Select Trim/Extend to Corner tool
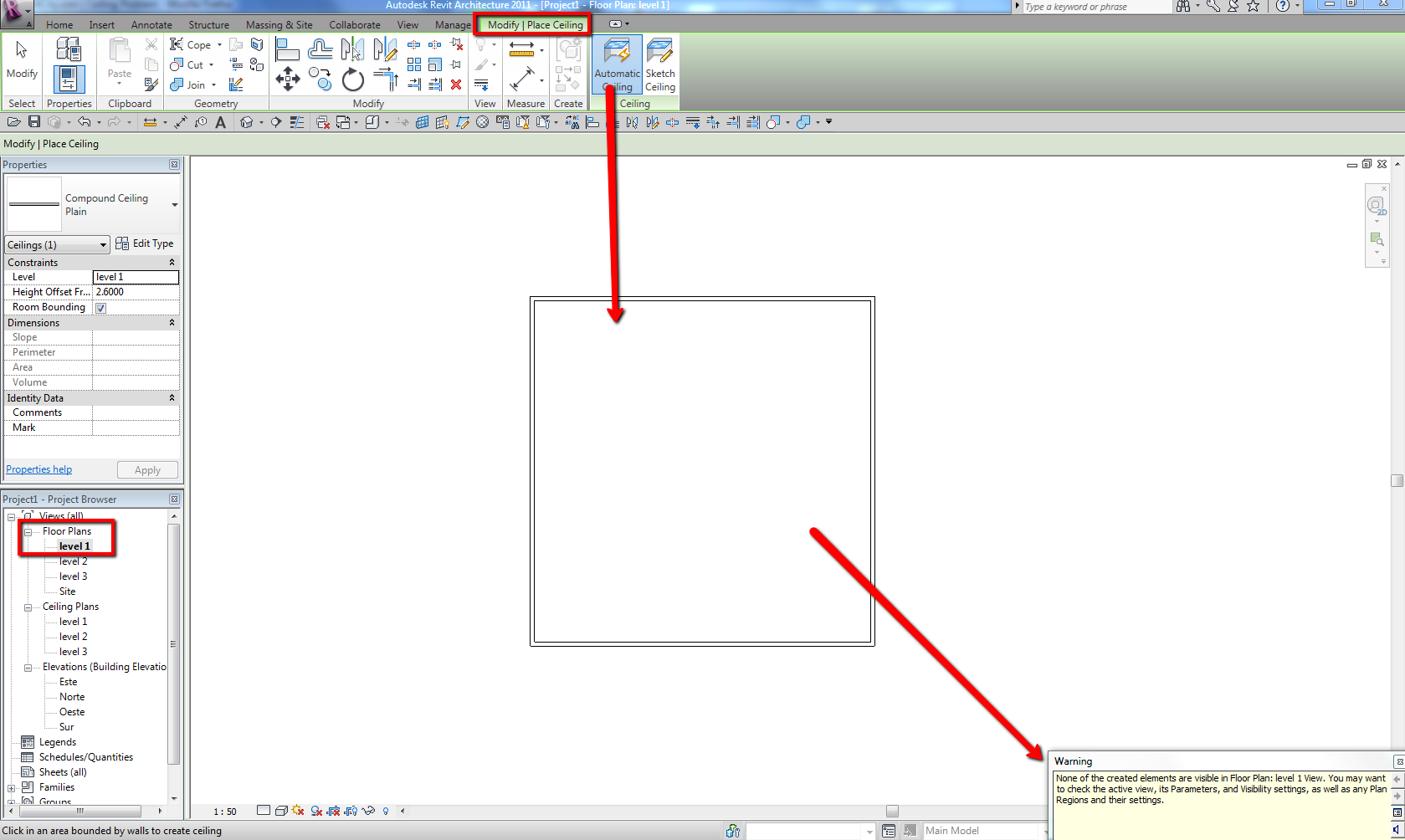The image size is (1405, 840). [x=385, y=79]
